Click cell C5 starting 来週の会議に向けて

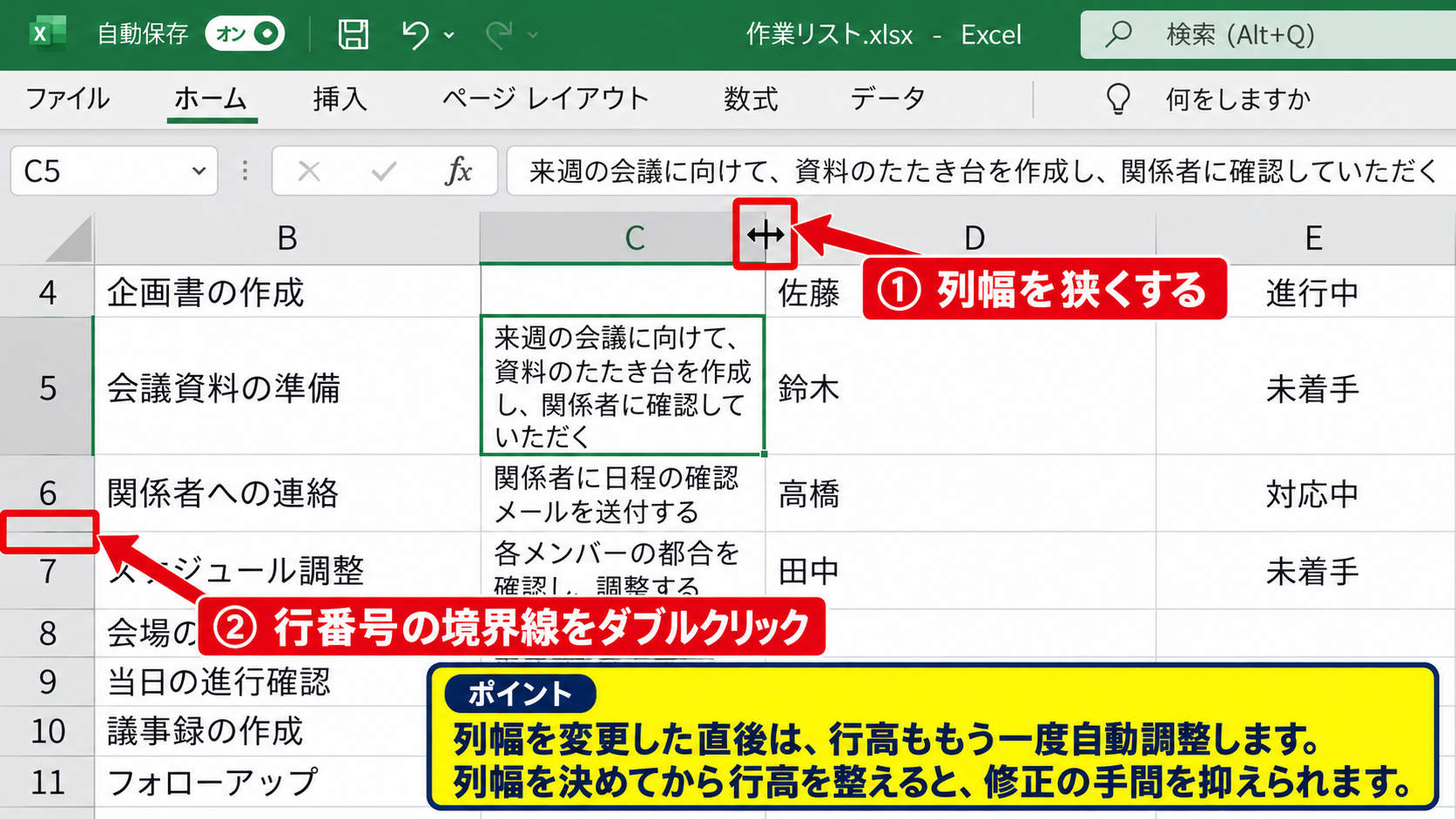[623, 386]
